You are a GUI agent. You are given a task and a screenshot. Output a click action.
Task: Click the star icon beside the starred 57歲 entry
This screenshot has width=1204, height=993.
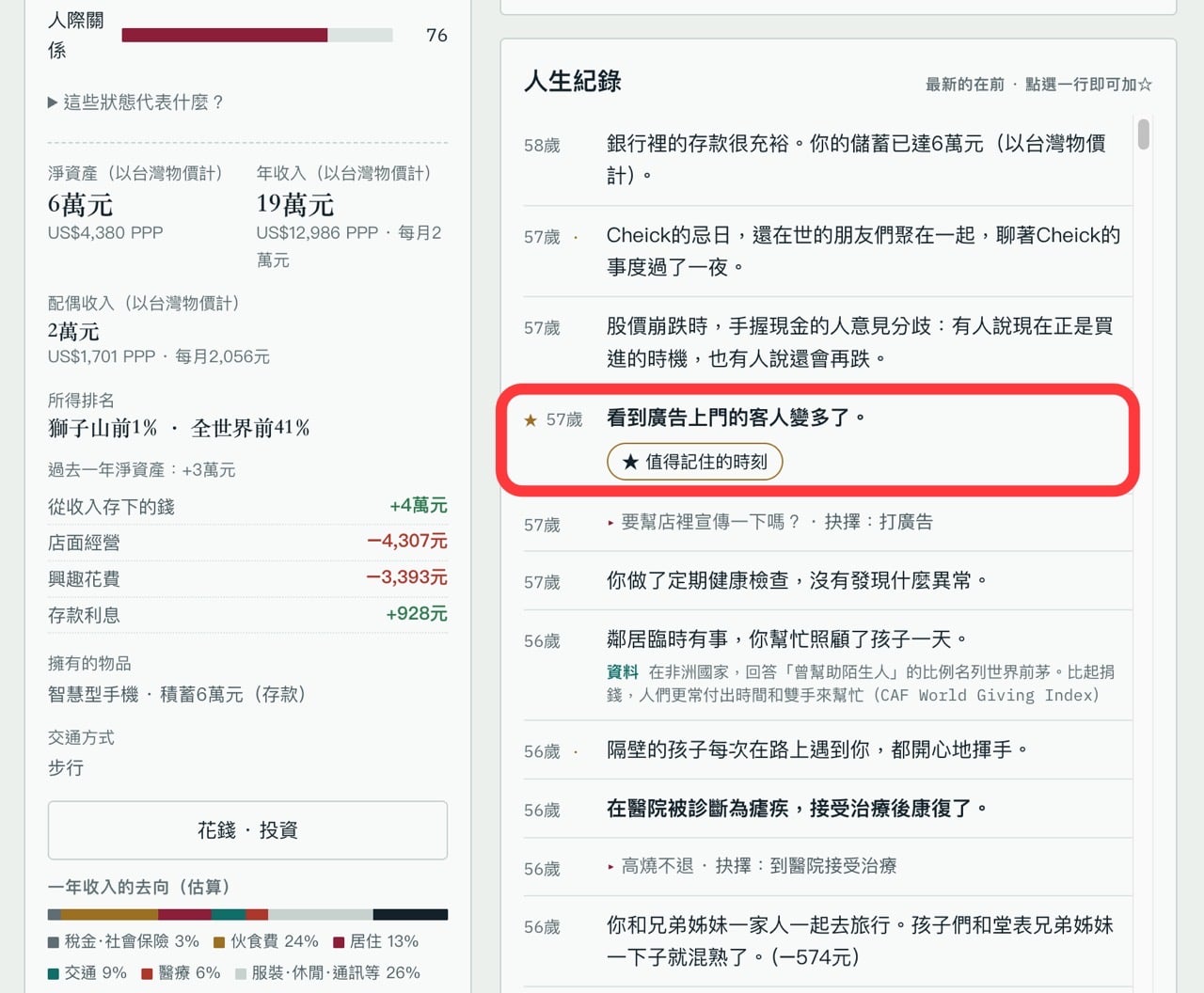pyautogui.click(x=531, y=419)
